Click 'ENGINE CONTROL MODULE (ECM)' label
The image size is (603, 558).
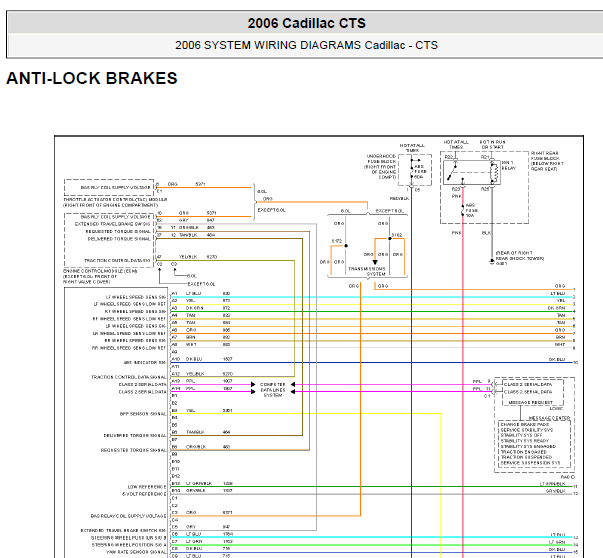coord(100,271)
